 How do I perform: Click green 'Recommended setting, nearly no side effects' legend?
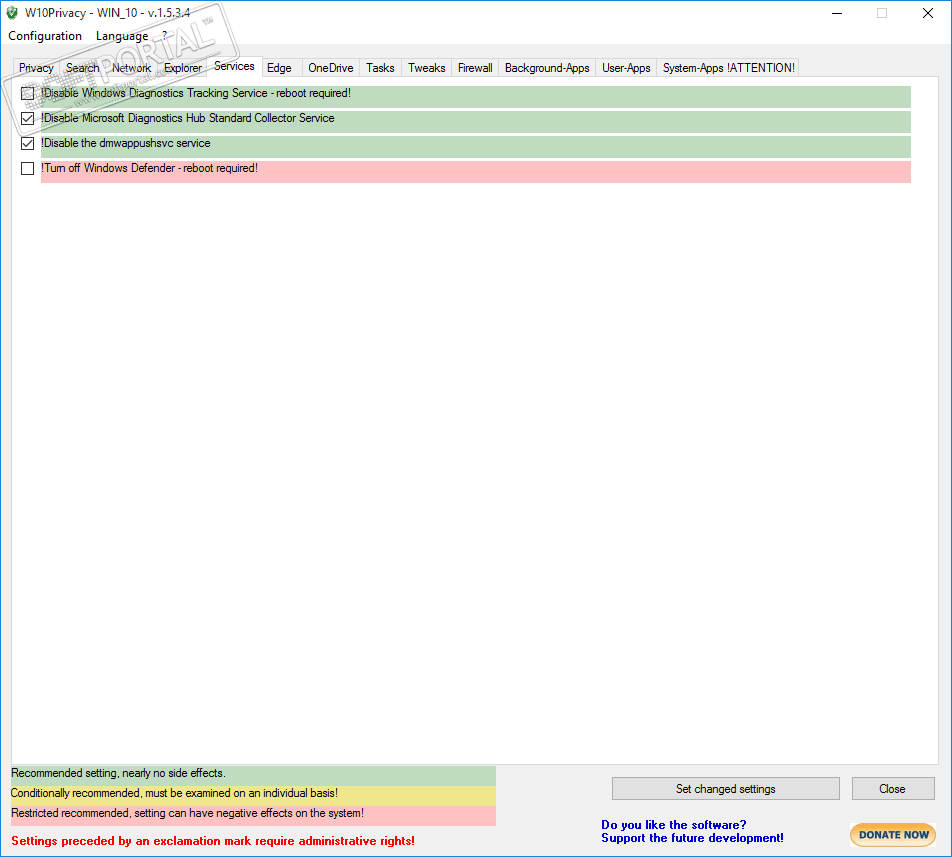(x=253, y=776)
